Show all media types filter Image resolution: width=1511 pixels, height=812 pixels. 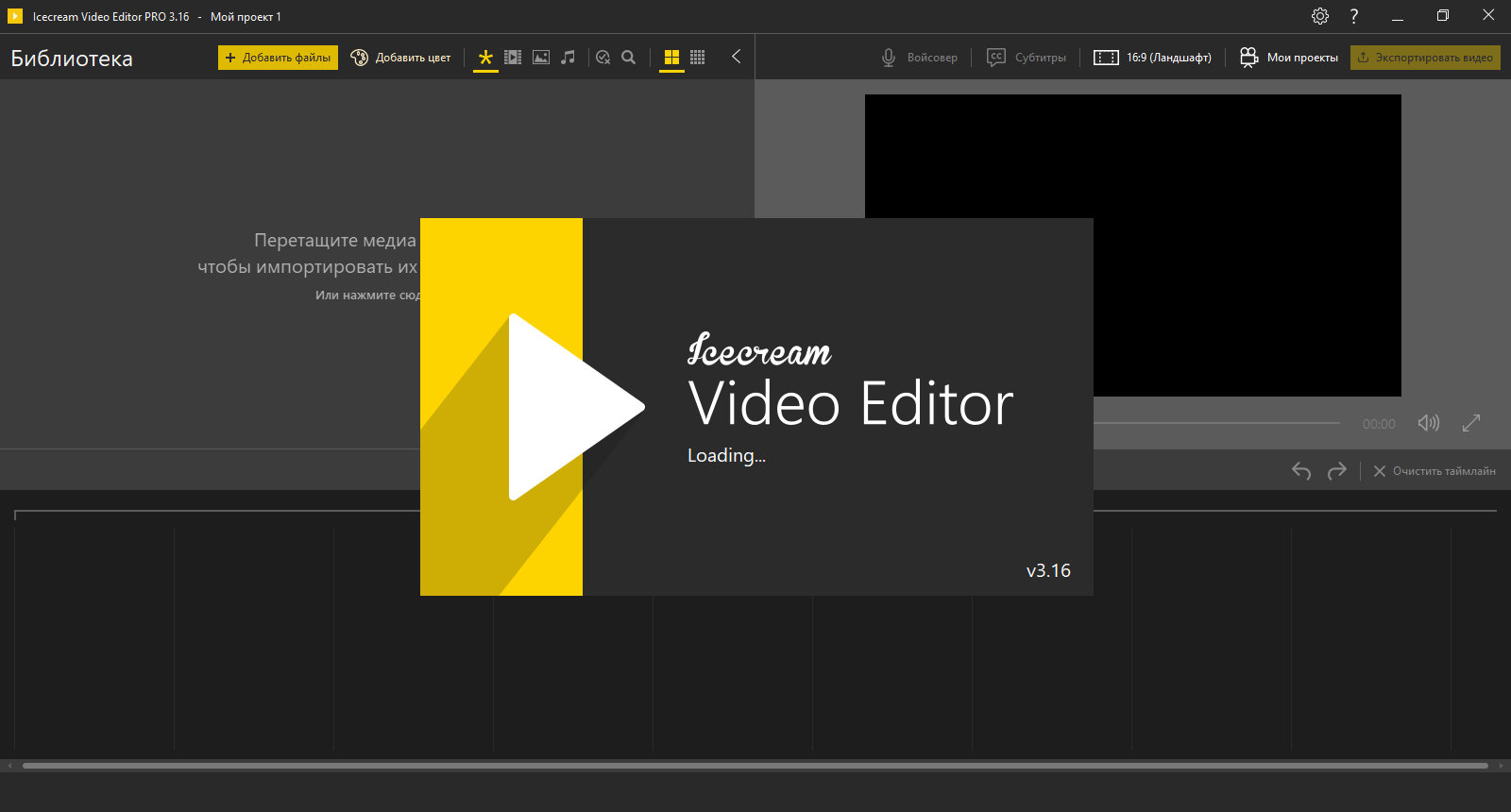[485, 58]
